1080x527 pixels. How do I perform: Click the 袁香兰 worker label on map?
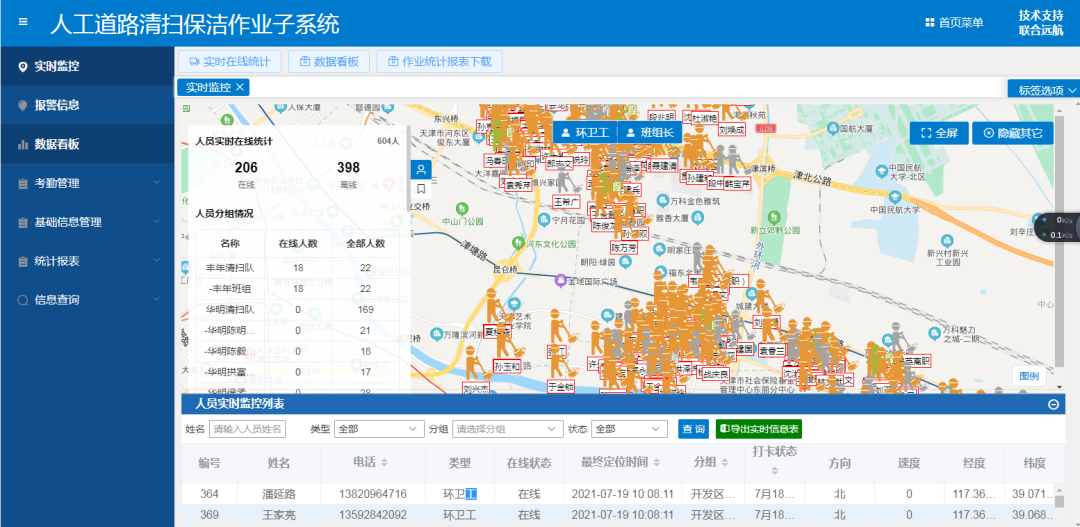click(773, 349)
